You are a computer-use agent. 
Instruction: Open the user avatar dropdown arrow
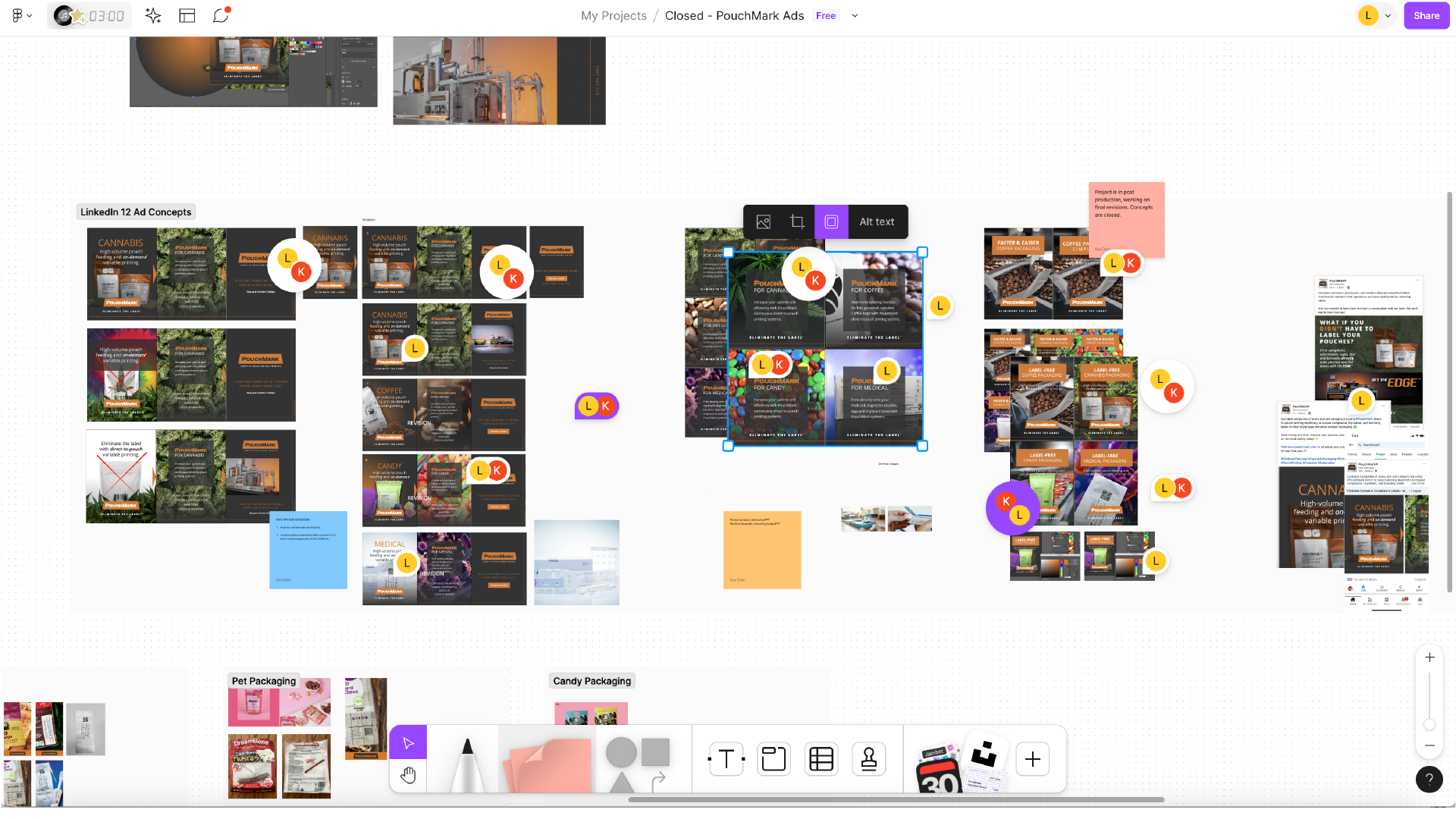pyautogui.click(x=1388, y=16)
